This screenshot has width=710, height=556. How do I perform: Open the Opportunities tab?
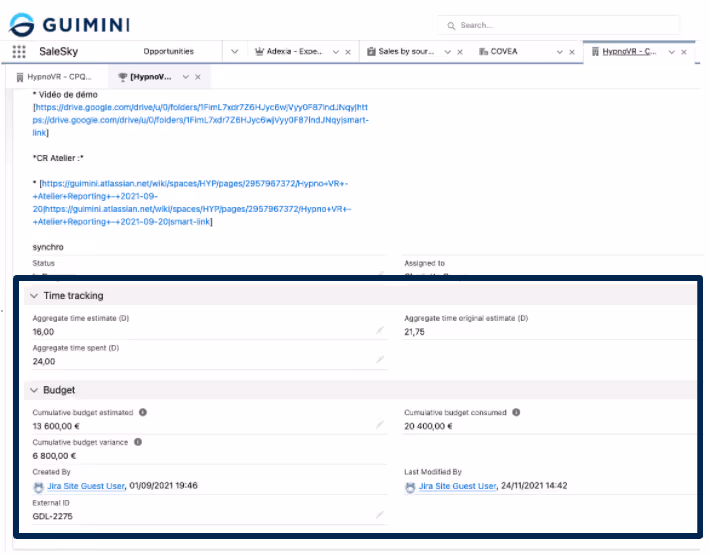[x=168, y=52]
